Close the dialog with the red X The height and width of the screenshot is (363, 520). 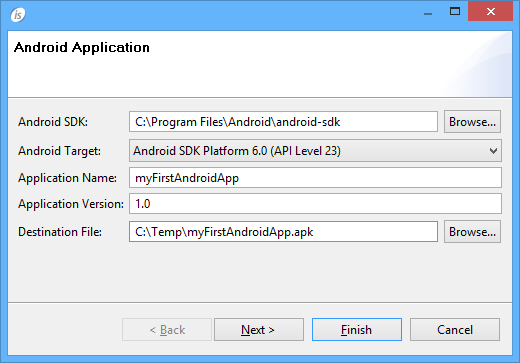[x=490, y=12]
